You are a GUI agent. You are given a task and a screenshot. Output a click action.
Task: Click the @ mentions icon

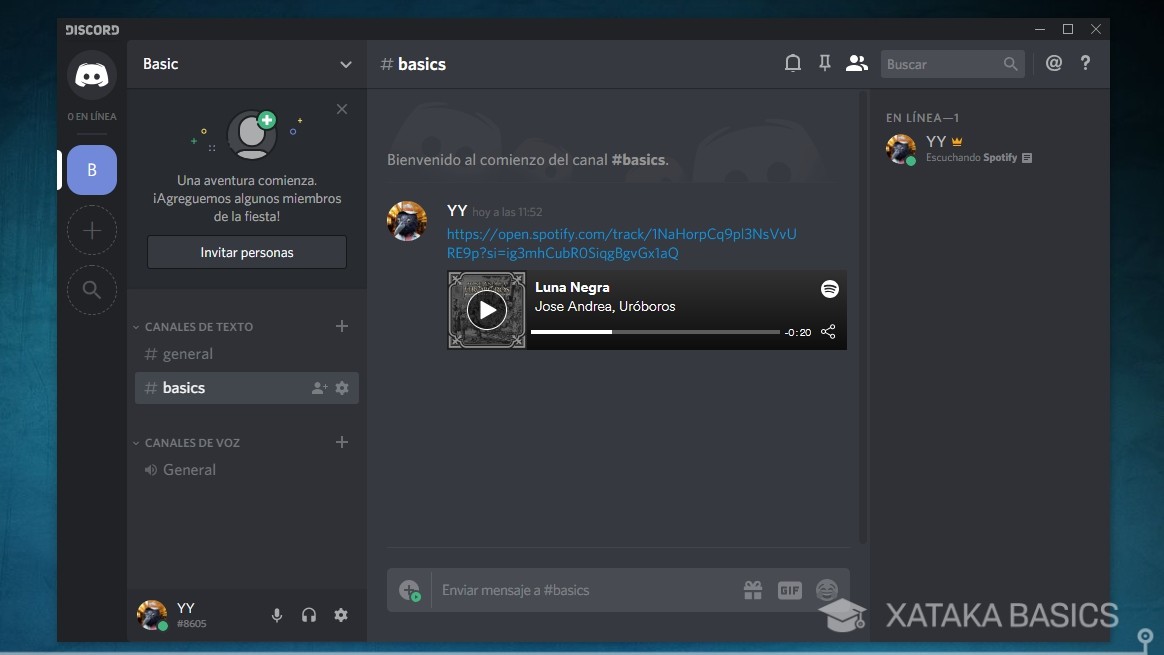(1053, 62)
